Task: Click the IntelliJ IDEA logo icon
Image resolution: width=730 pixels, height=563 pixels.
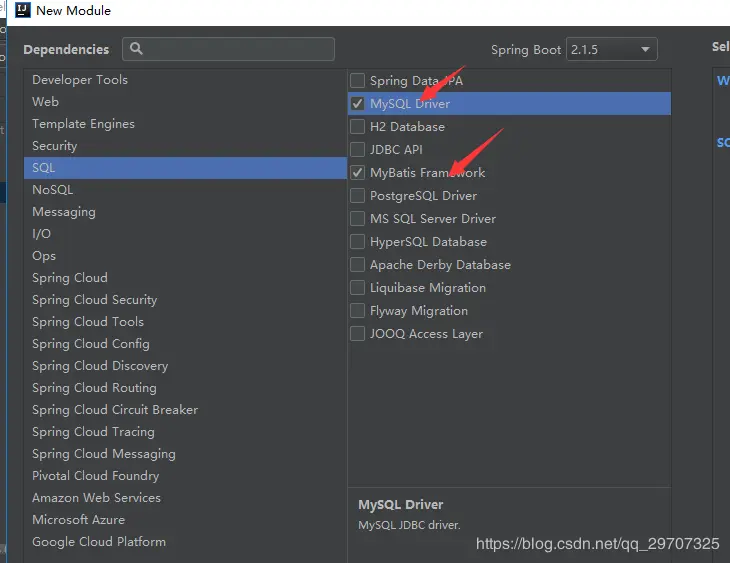Action: click(23, 10)
